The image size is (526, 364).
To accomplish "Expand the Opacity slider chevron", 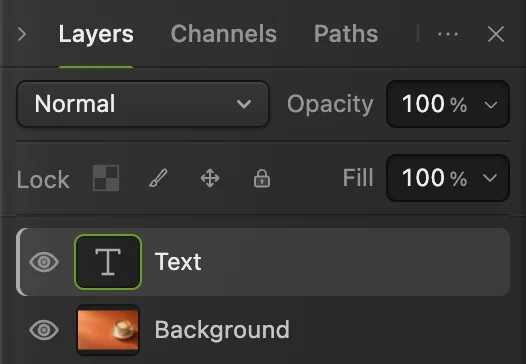I will click(491, 105).
